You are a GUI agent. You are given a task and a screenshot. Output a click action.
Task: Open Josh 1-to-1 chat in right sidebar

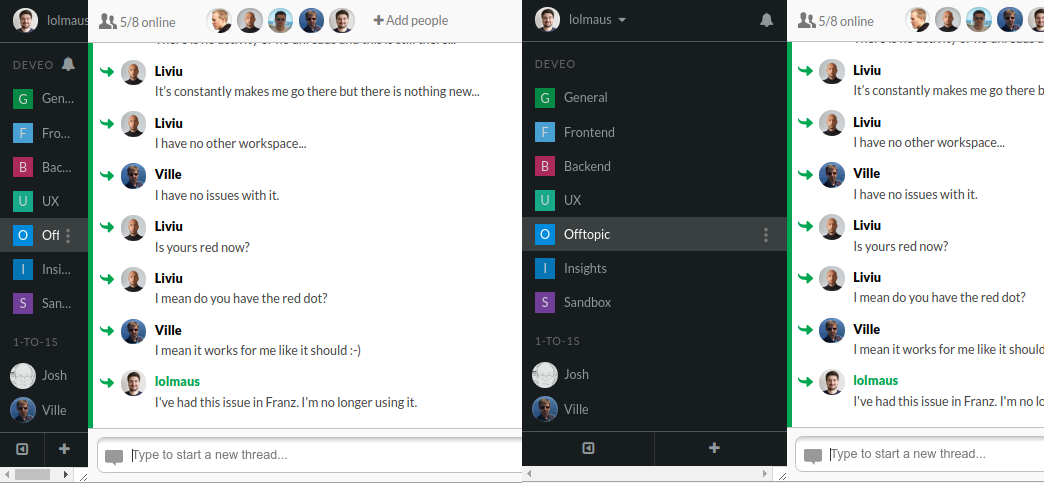(654, 374)
